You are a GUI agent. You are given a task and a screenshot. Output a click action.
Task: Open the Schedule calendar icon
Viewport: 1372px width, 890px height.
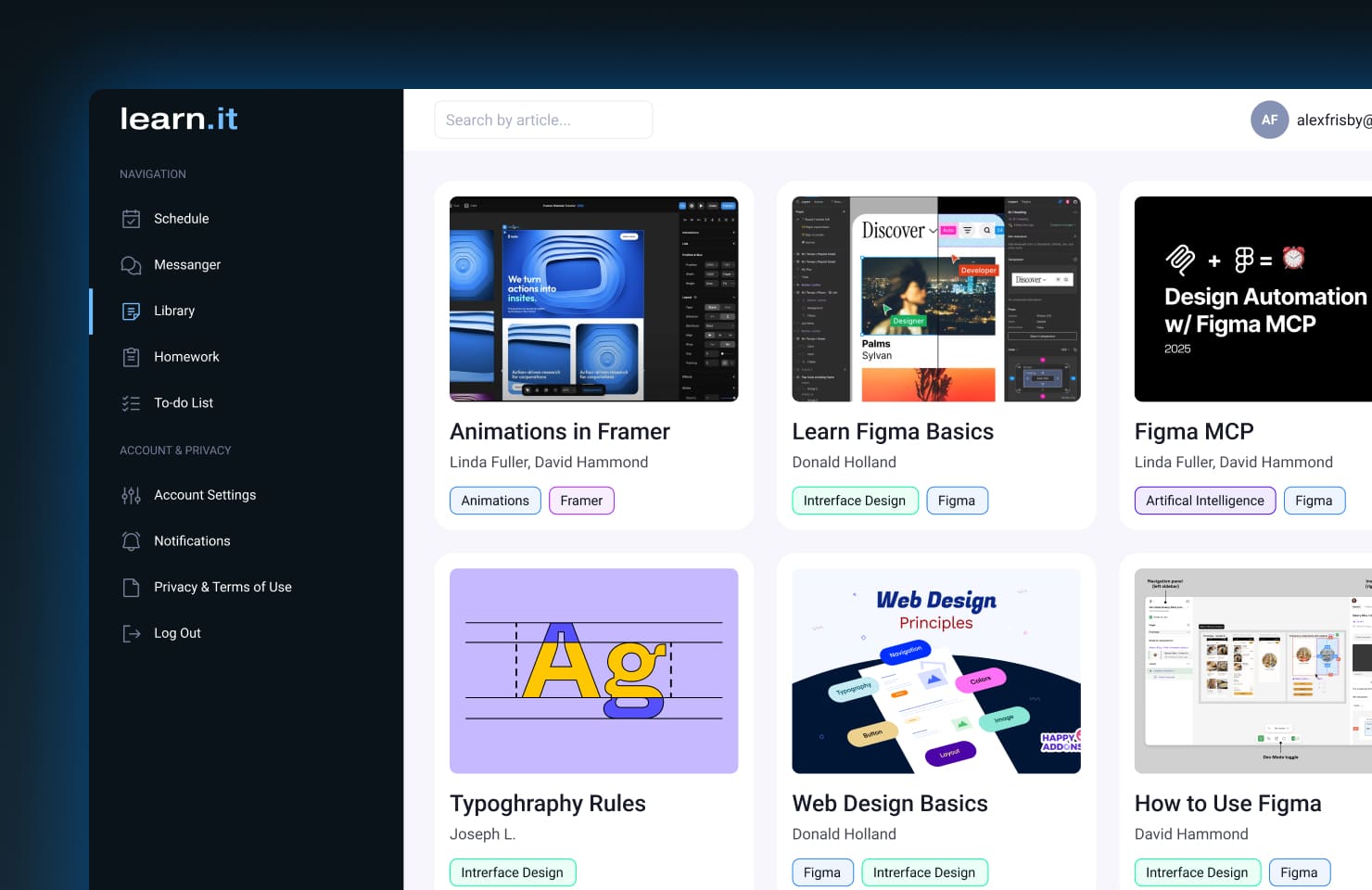tap(131, 218)
